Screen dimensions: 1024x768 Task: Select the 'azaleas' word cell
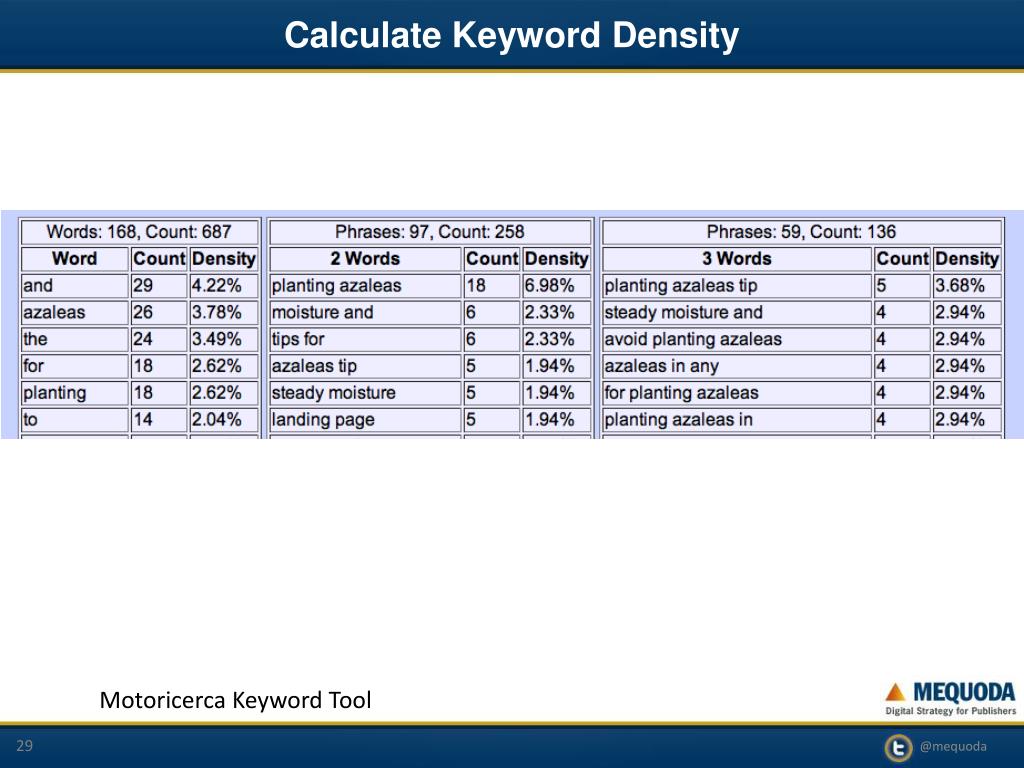pyautogui.click(x=74, y=312)
